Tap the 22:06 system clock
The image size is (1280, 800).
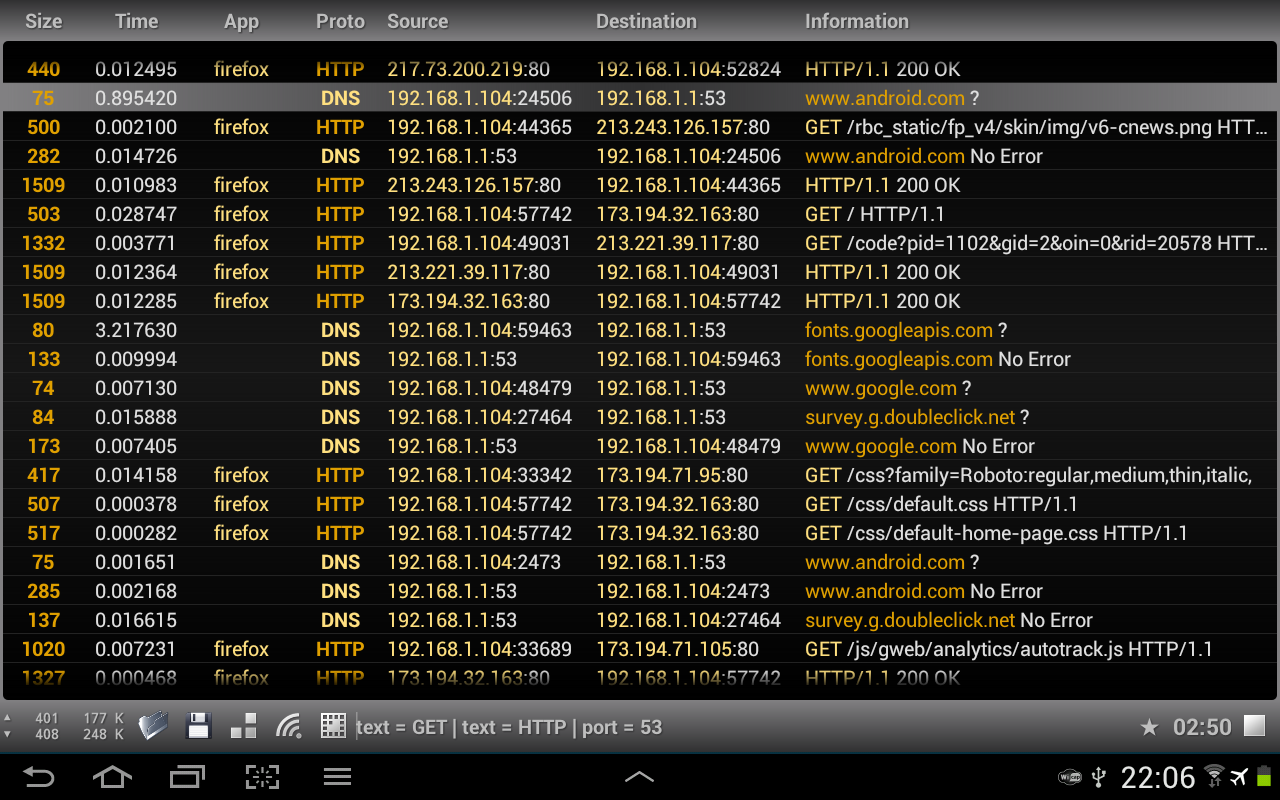[1158, 777]
